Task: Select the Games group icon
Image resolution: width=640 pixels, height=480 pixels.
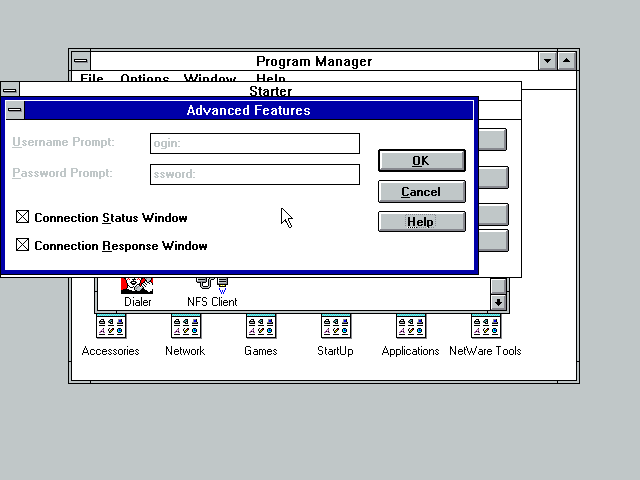Action: tap(261, 327)
